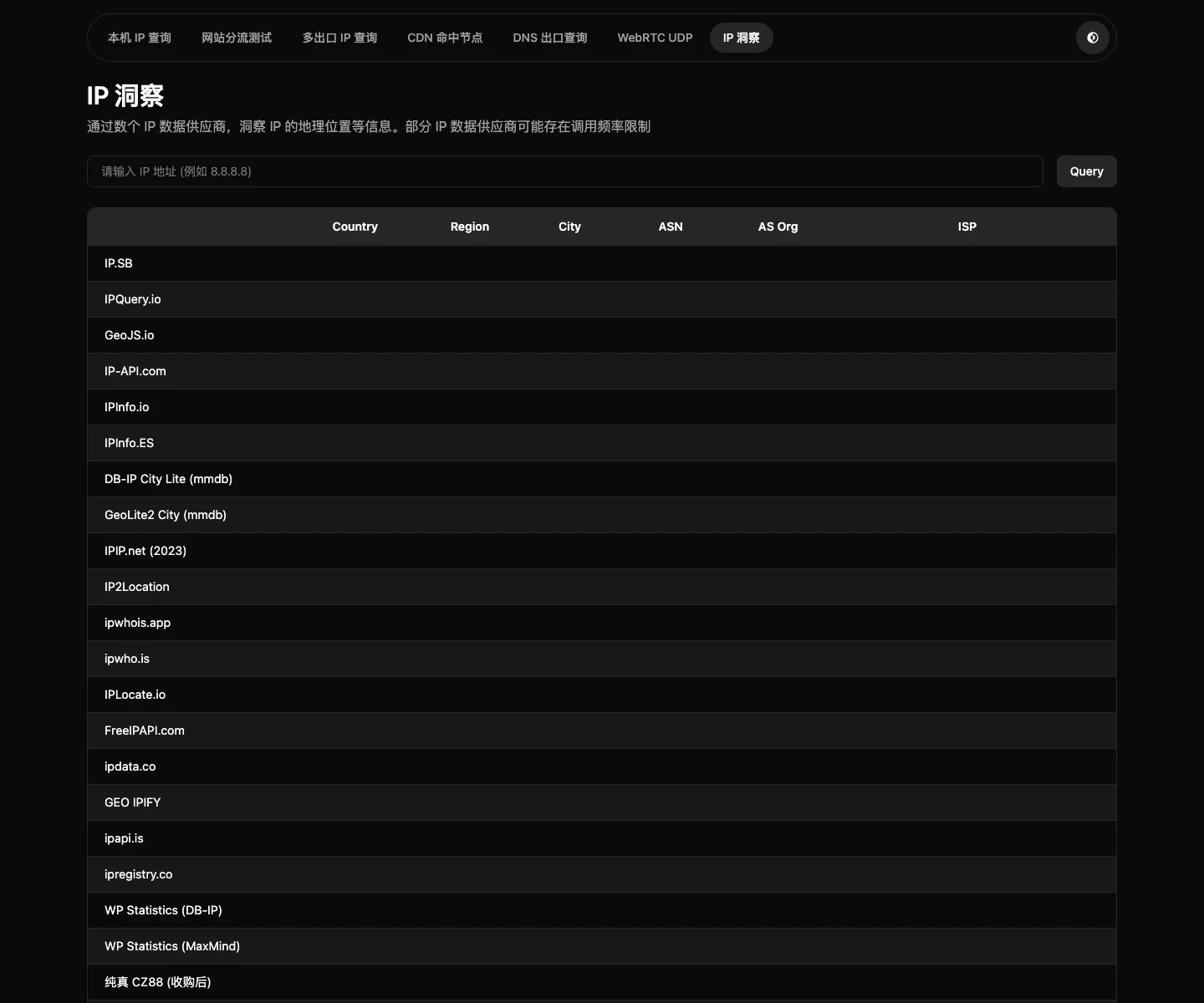1204x1003 pixels.
Task: Select the GeoJS.io provider row
Action: (x=602, y=335)
